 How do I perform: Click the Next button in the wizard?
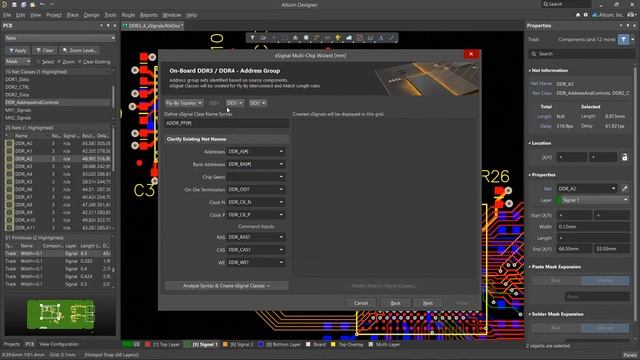tap(427, 303)
